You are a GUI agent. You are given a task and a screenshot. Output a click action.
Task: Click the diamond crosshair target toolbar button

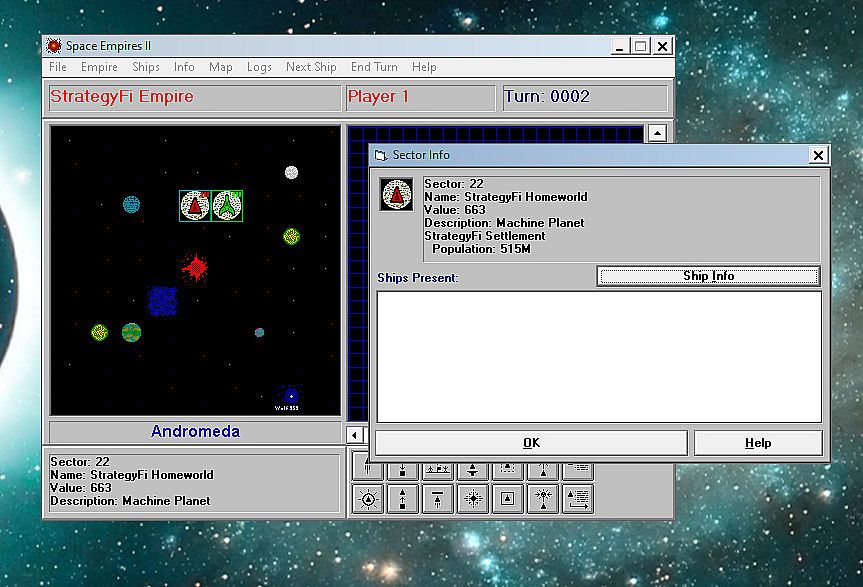[473, 499]
